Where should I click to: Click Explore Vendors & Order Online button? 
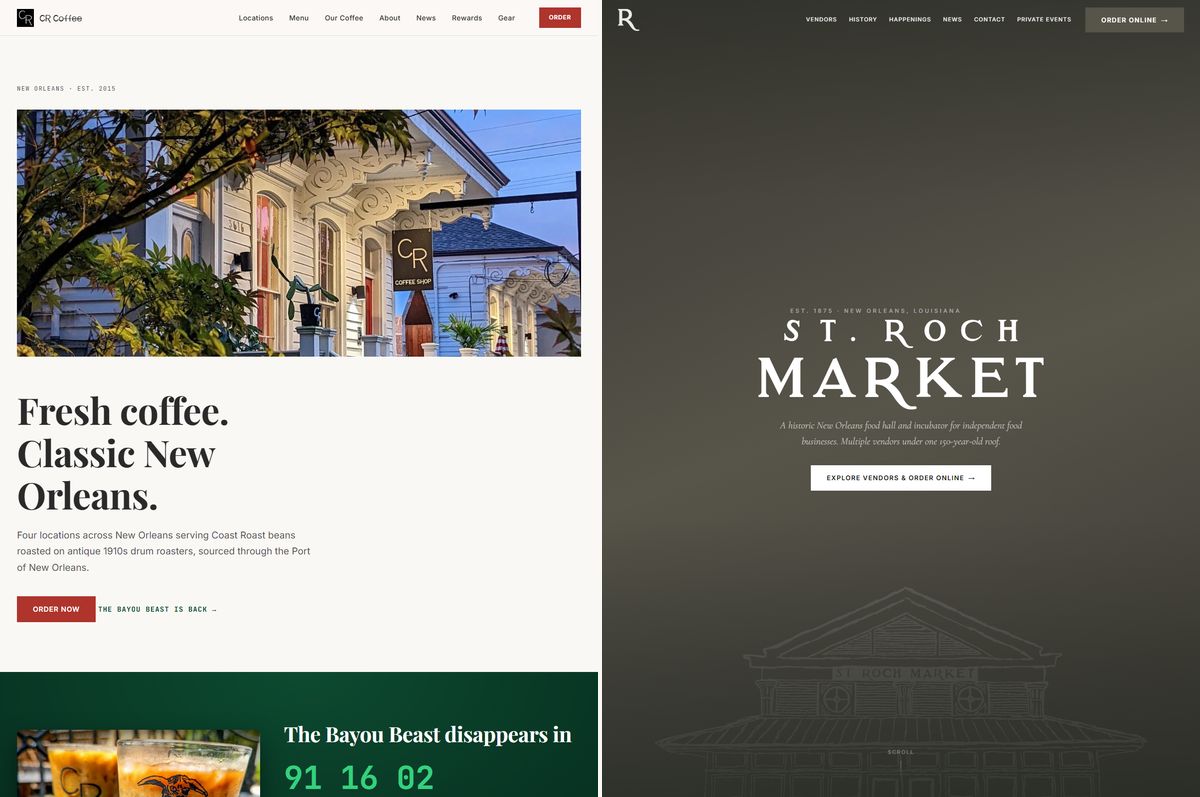(x=901, y=478)
